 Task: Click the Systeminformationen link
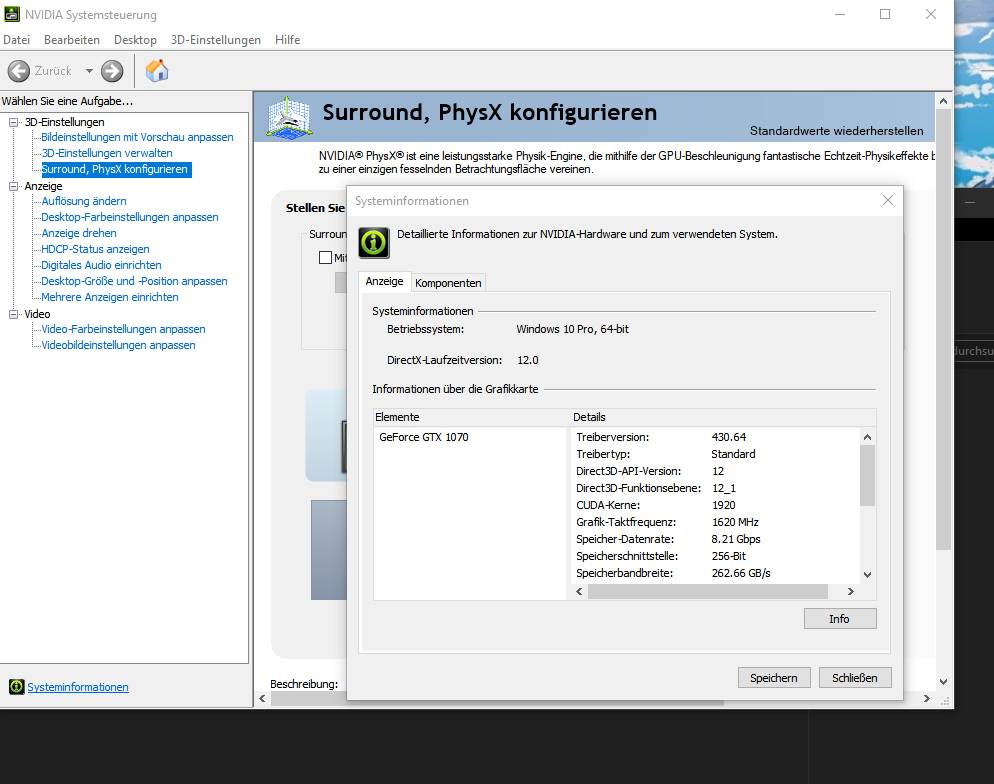pos(78,687)
